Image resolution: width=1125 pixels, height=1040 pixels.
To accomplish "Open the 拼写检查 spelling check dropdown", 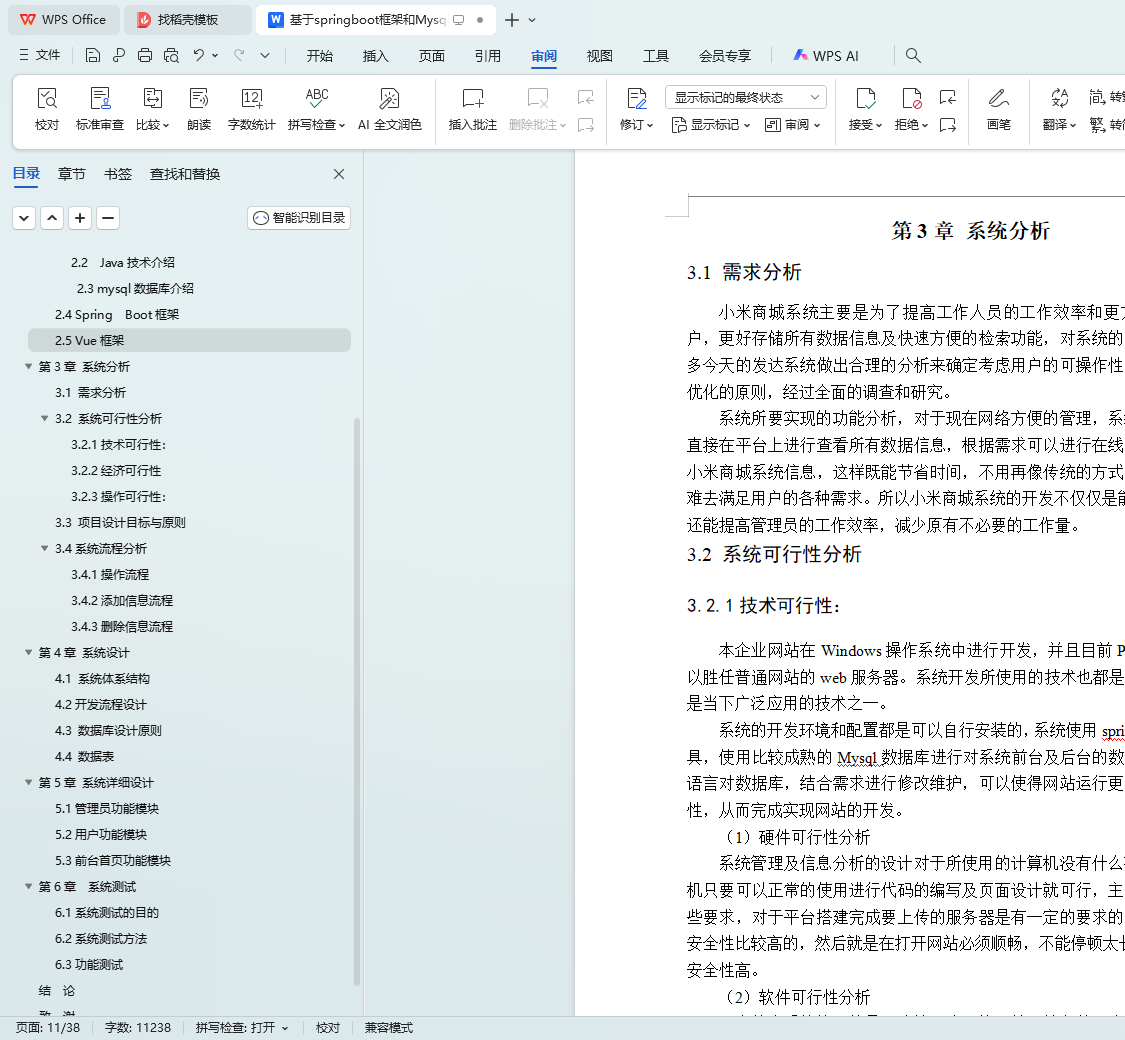I will click(x=316, y=125).
